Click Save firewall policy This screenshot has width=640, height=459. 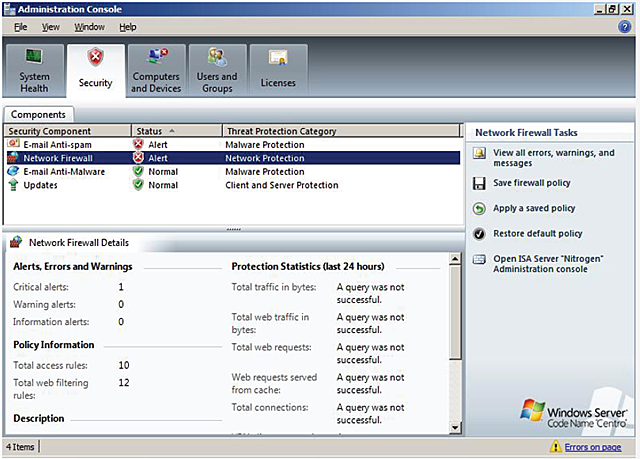pos(531,183)
